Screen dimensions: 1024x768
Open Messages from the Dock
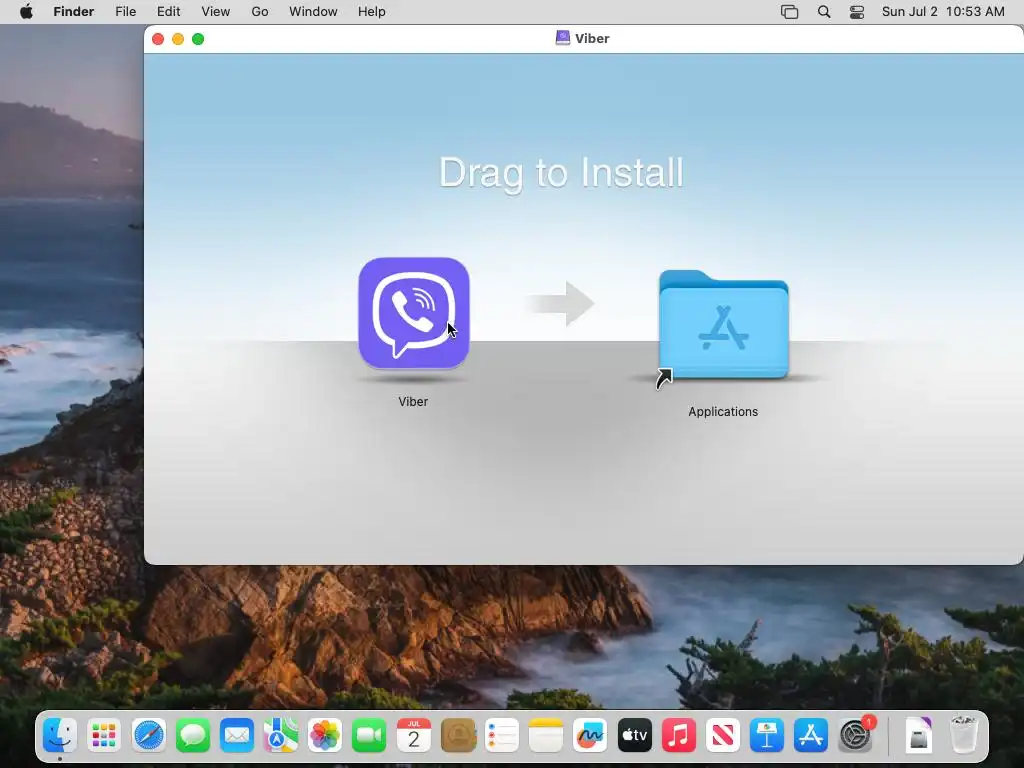[193, 736]
